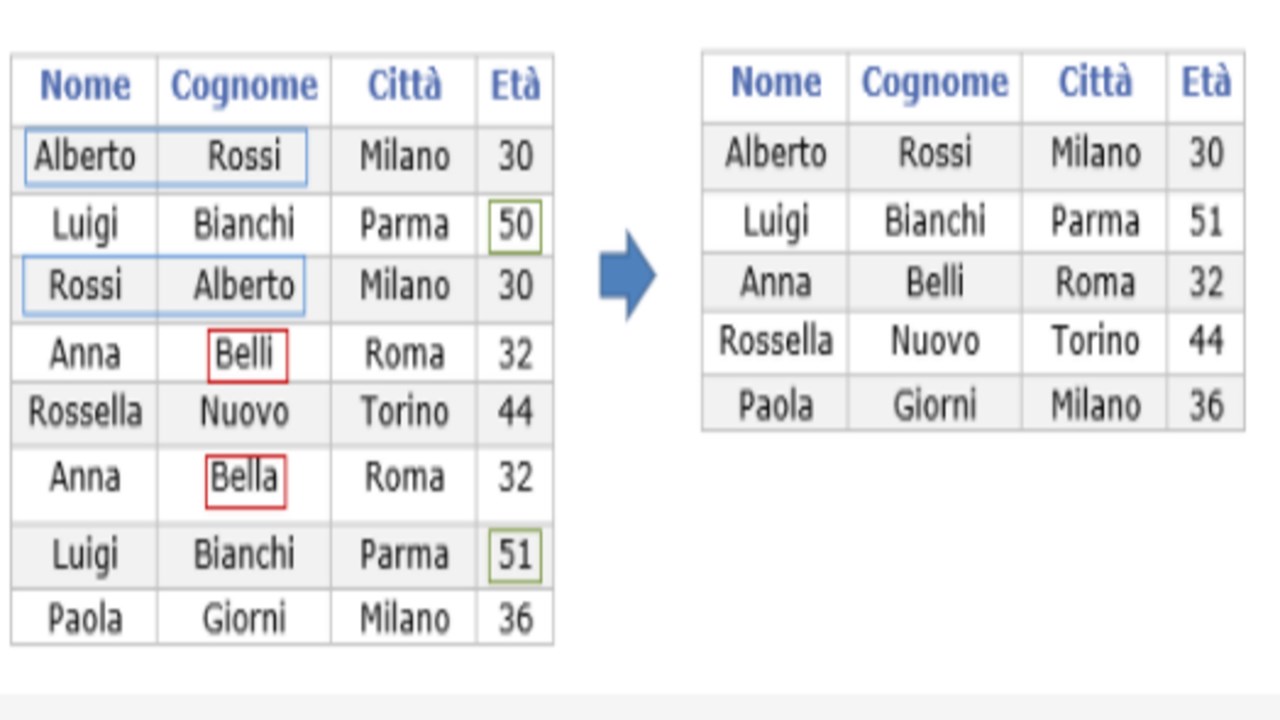Select "Giorni" in the right result table
The width and height of the screenshot is (1280, 720).
[934, 406]
